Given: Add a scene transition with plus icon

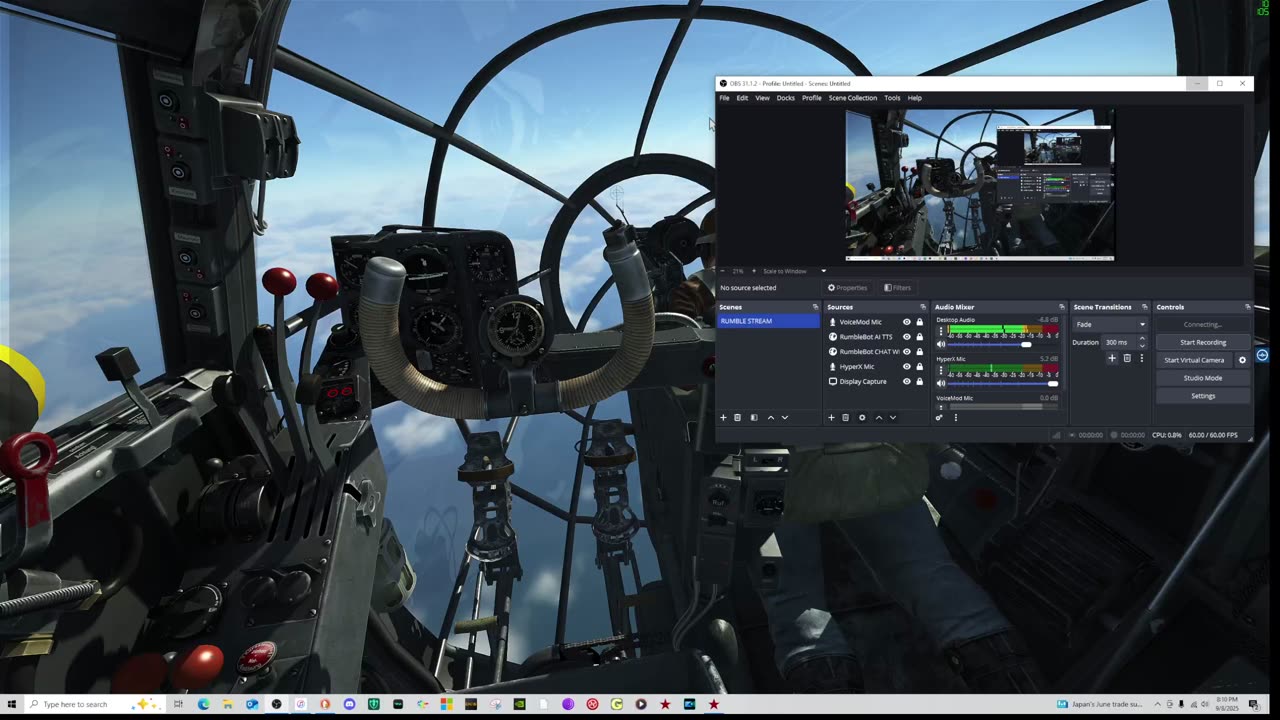Looking at the screenshot, I should 1111,358.
